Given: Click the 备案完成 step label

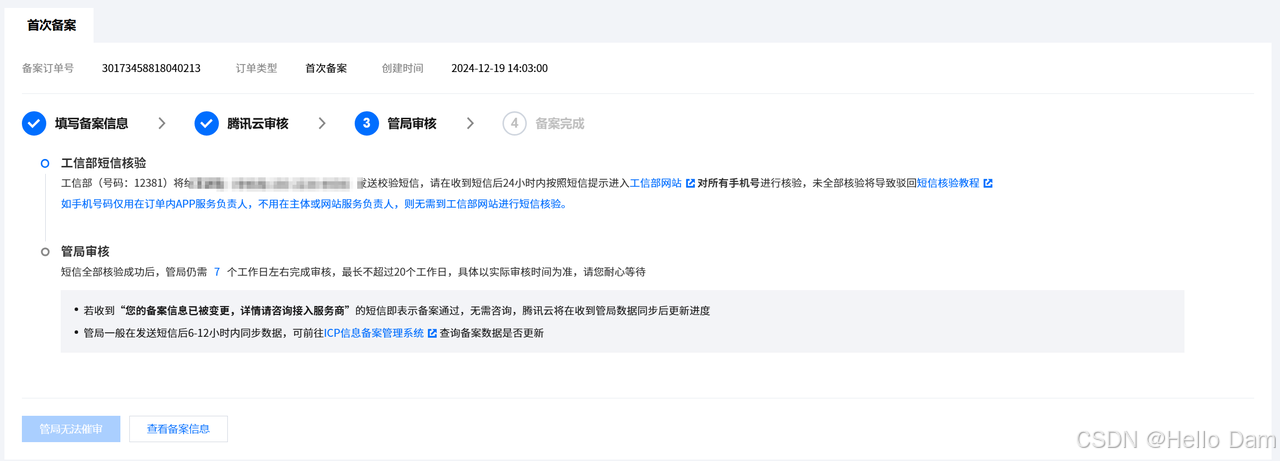Looking at the screenshot, I should [560, 124].
